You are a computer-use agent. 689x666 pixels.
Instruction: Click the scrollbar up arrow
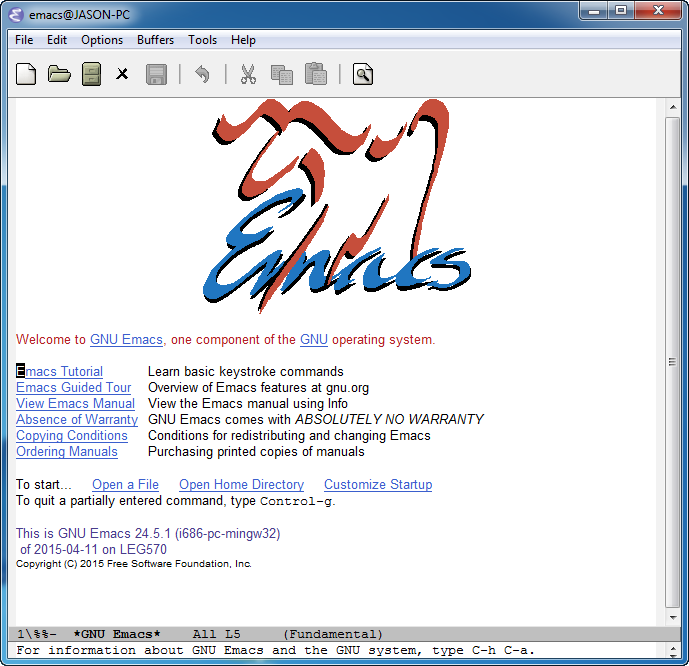pyautogui.click(x=673, y=107)
